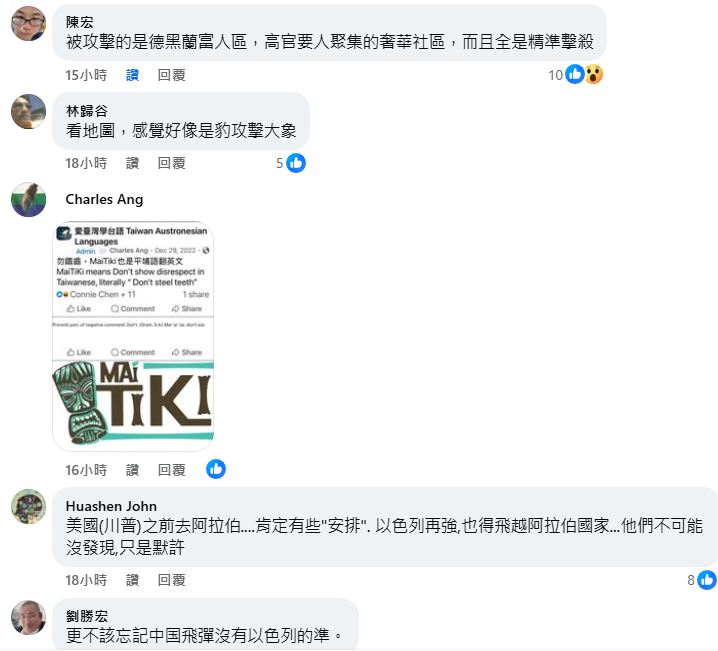718x651 pixels.
Task: View reactions on 陳宏's comment
Action: pyautogui.click(x=576, y=75)
